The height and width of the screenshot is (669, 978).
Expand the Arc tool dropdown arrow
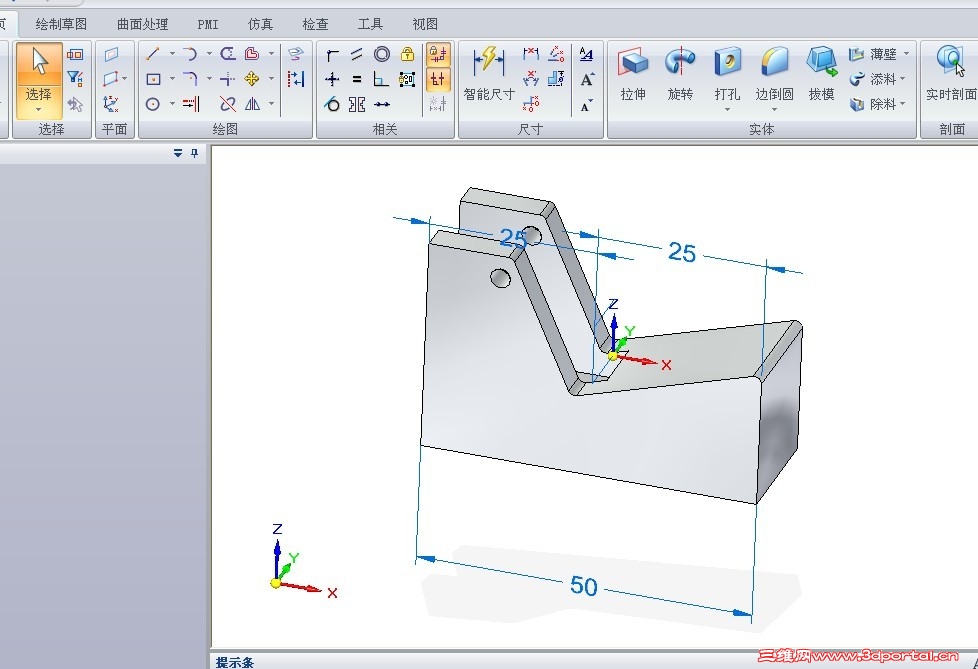click(x=209, y=54)
